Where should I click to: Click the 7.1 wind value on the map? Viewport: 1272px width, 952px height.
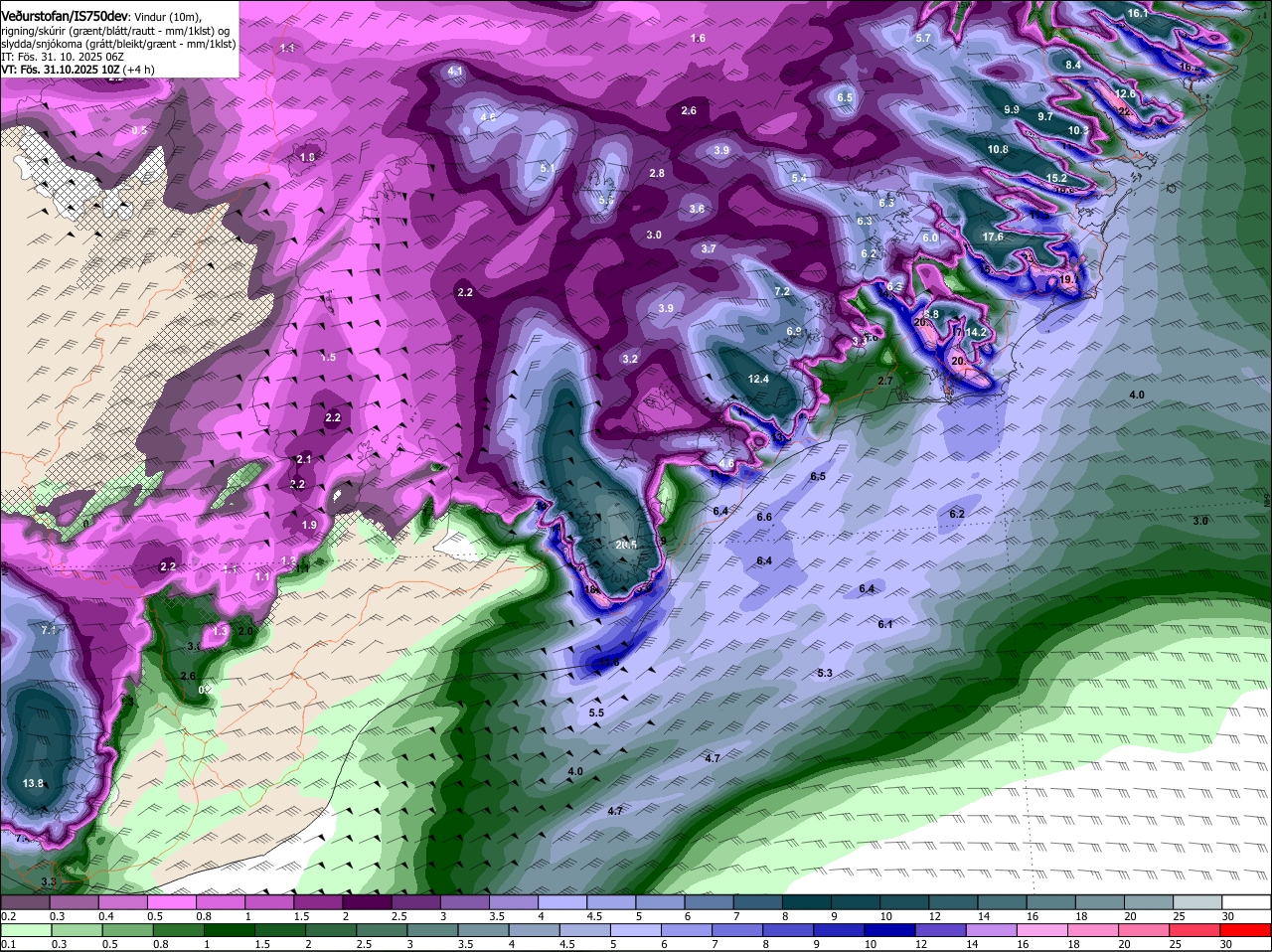50,630
